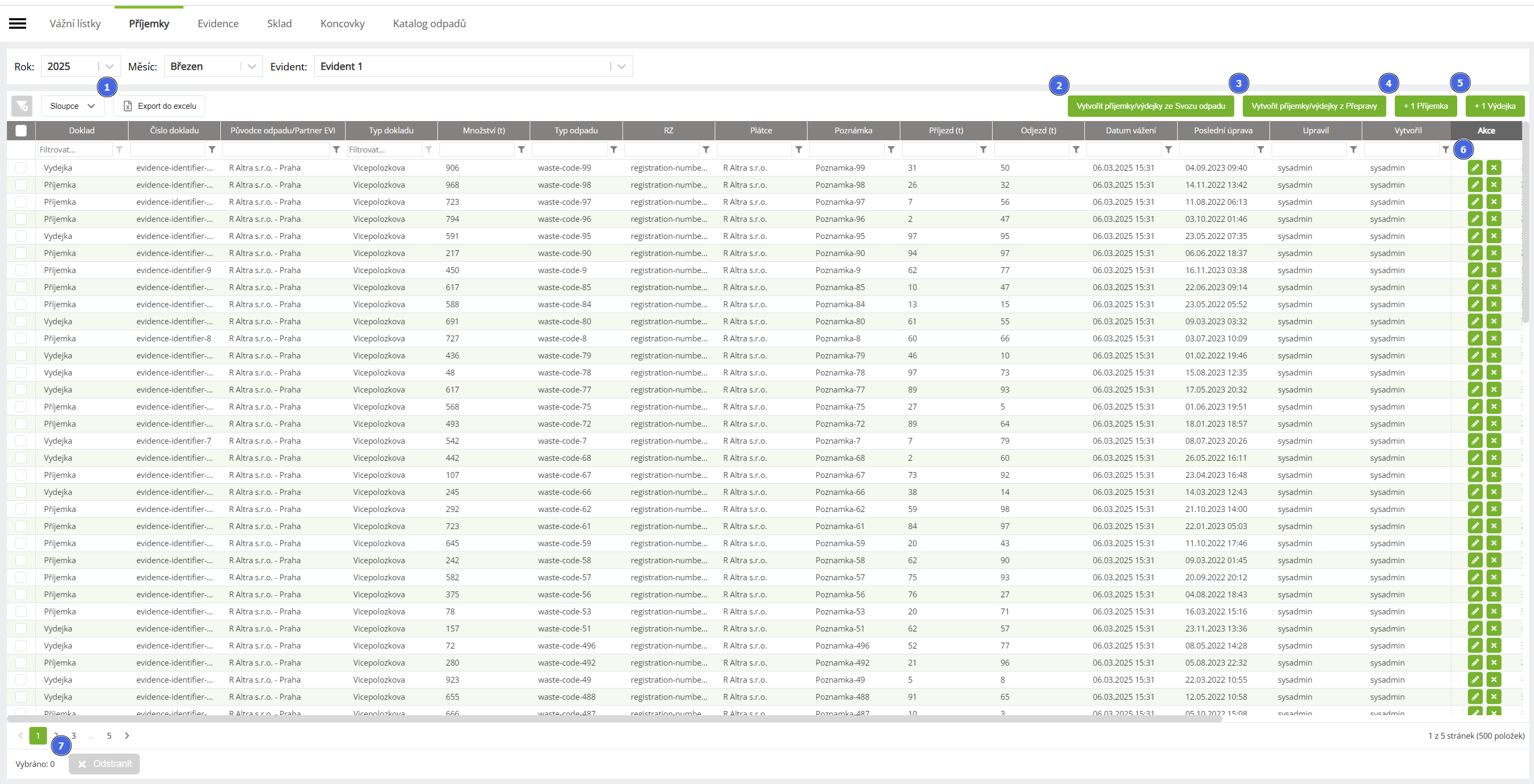Click filter funnel icon in RZ column
Image resolution: width=1534 pixels, height=784 pixels.
pos(706,149)
